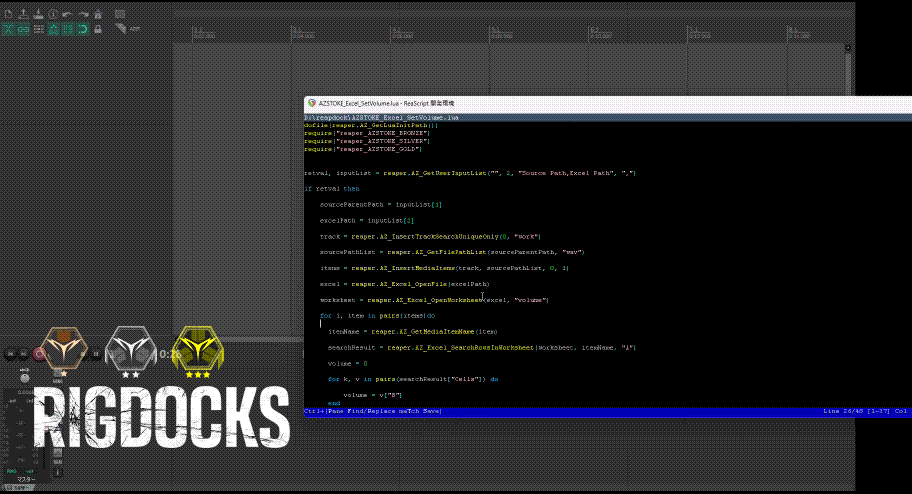
Task: Click the 'volume = 0' line
Action: point(348,364)
